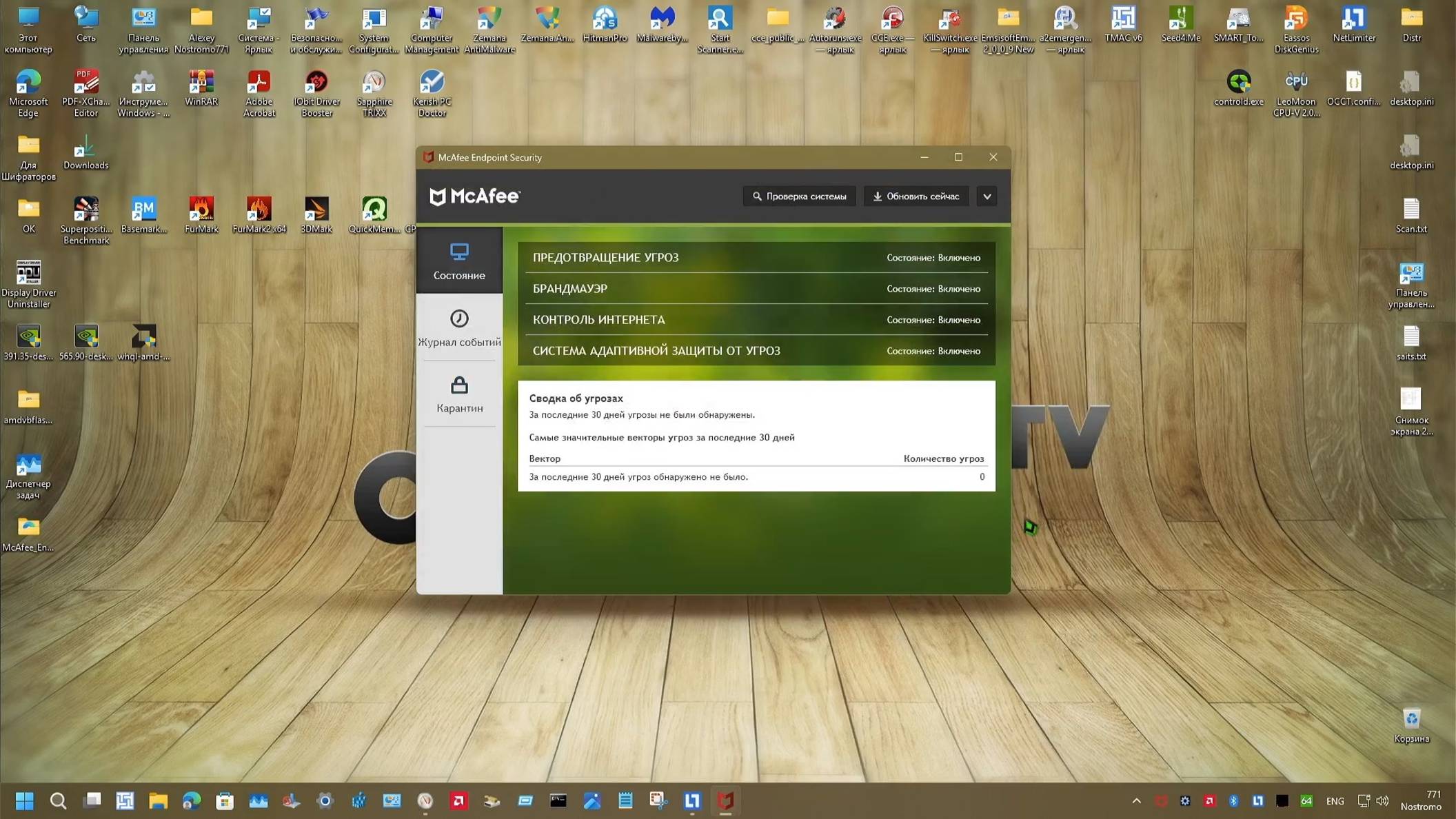Click the Обновить сейчас update button
Image resolution: width=1456 pixels, height=819 pixels.
pyautogui.click(x=916, y=196)
